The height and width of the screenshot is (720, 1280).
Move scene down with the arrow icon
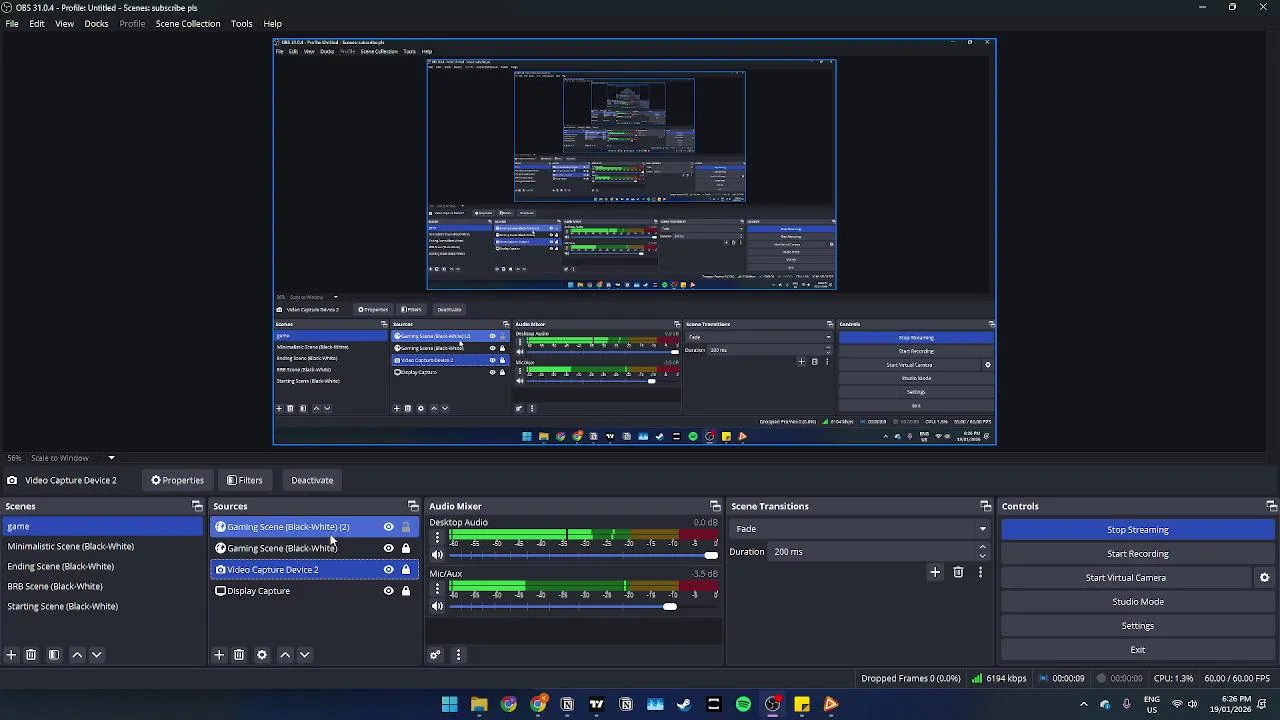pyautogui.click(x=97, y=655)
